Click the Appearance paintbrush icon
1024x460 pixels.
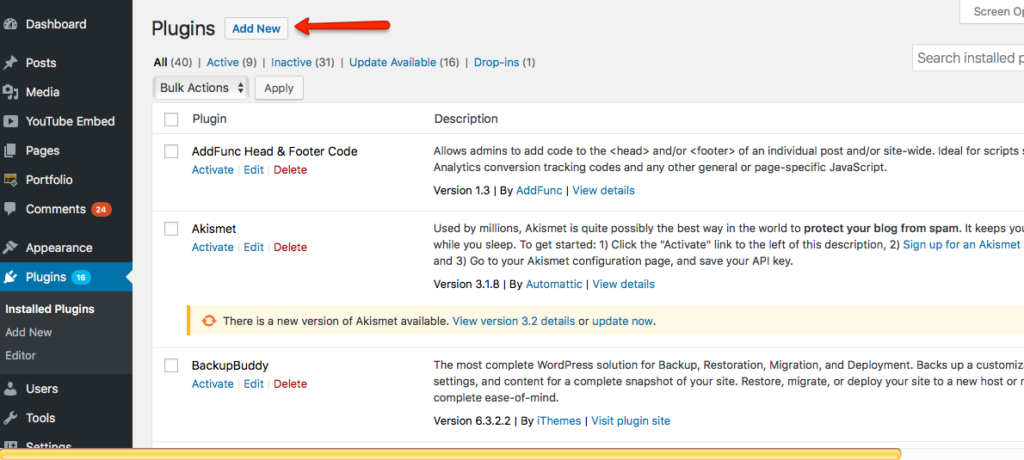coord(11,248)
